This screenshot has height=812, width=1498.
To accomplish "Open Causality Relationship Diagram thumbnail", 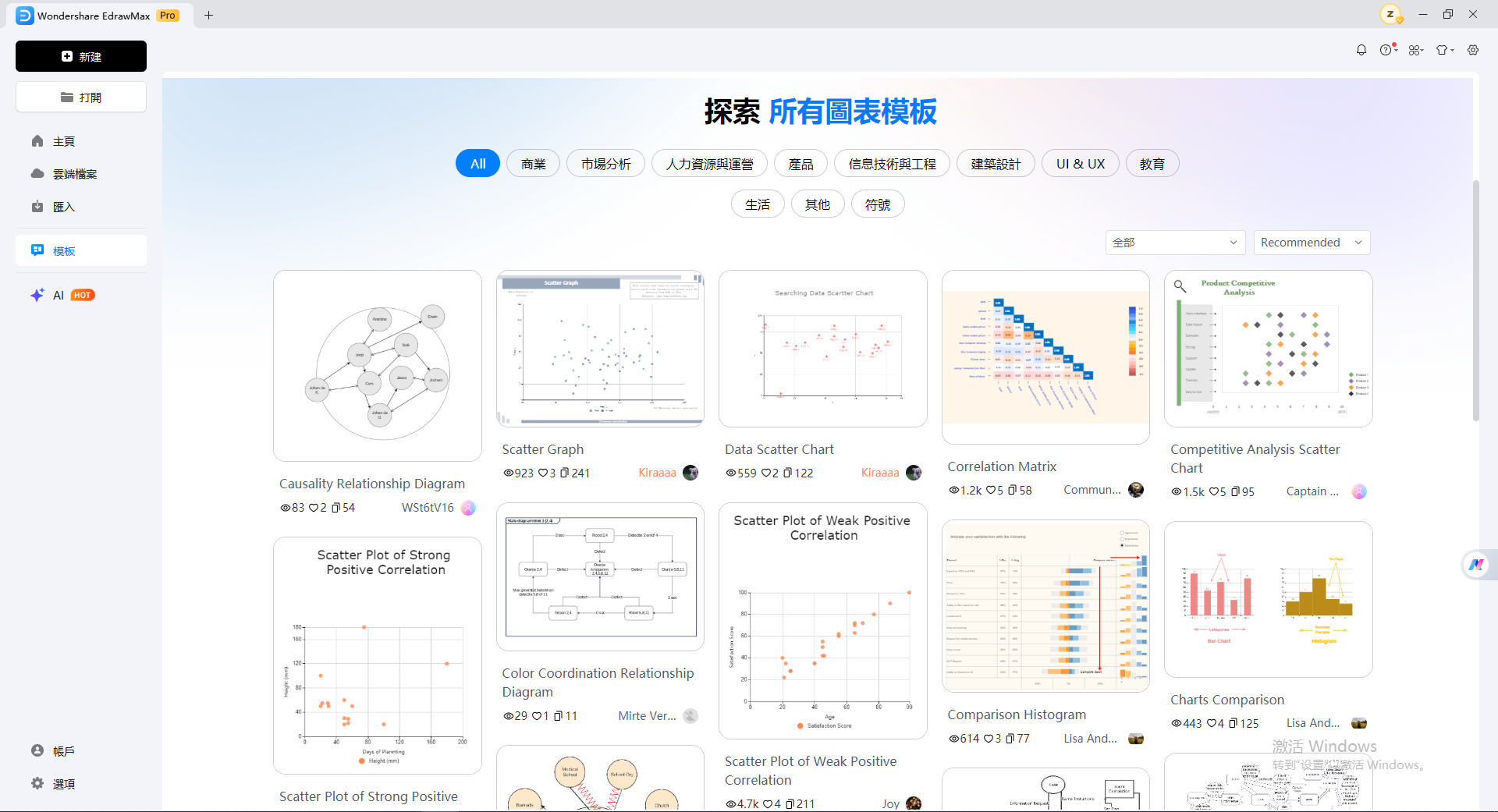I will pos(378,366).
